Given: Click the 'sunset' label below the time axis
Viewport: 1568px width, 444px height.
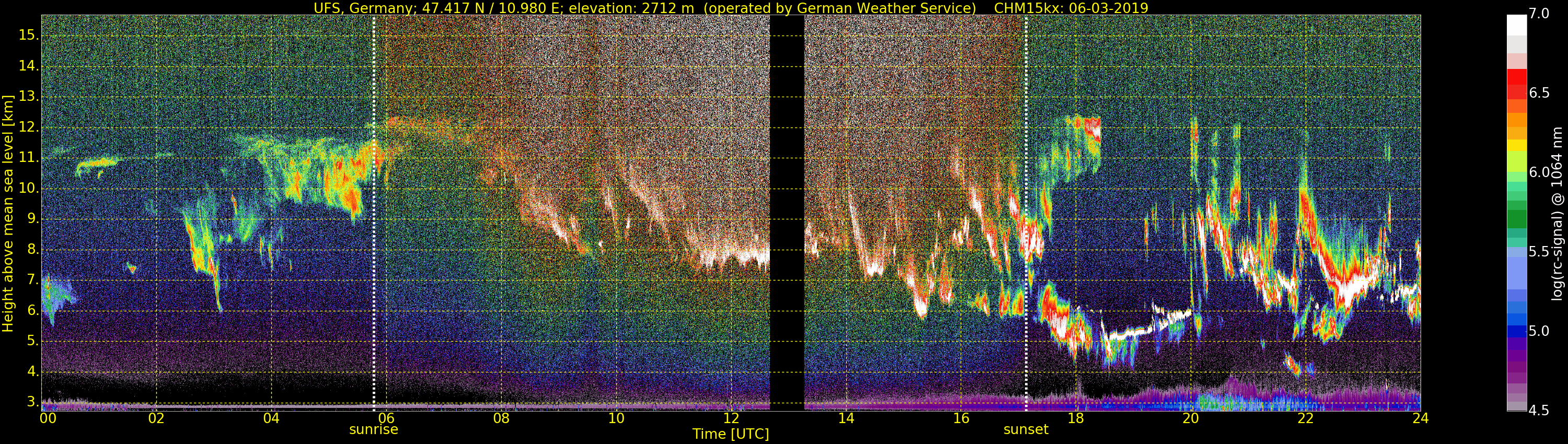Looking at the screenshot, I should click(1025, 429).
